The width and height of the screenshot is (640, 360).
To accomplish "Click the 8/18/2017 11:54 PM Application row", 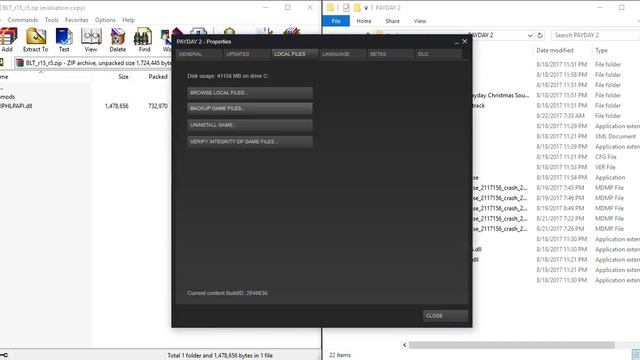I will pyautogui.click(x=556, y=177).
